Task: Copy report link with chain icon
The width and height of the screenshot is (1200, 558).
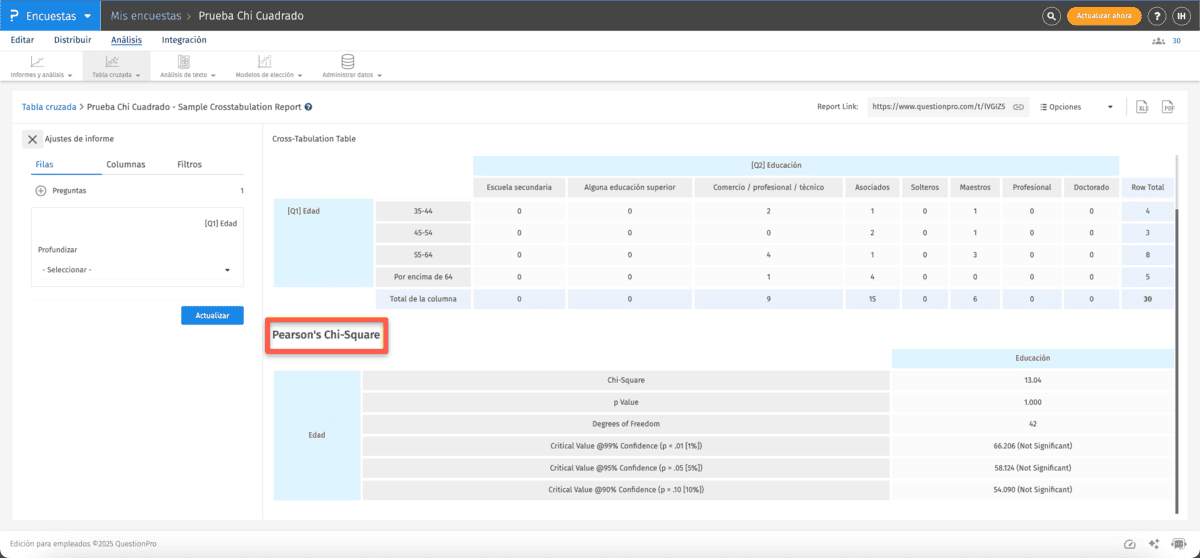Action: [x=1018, y=107]
